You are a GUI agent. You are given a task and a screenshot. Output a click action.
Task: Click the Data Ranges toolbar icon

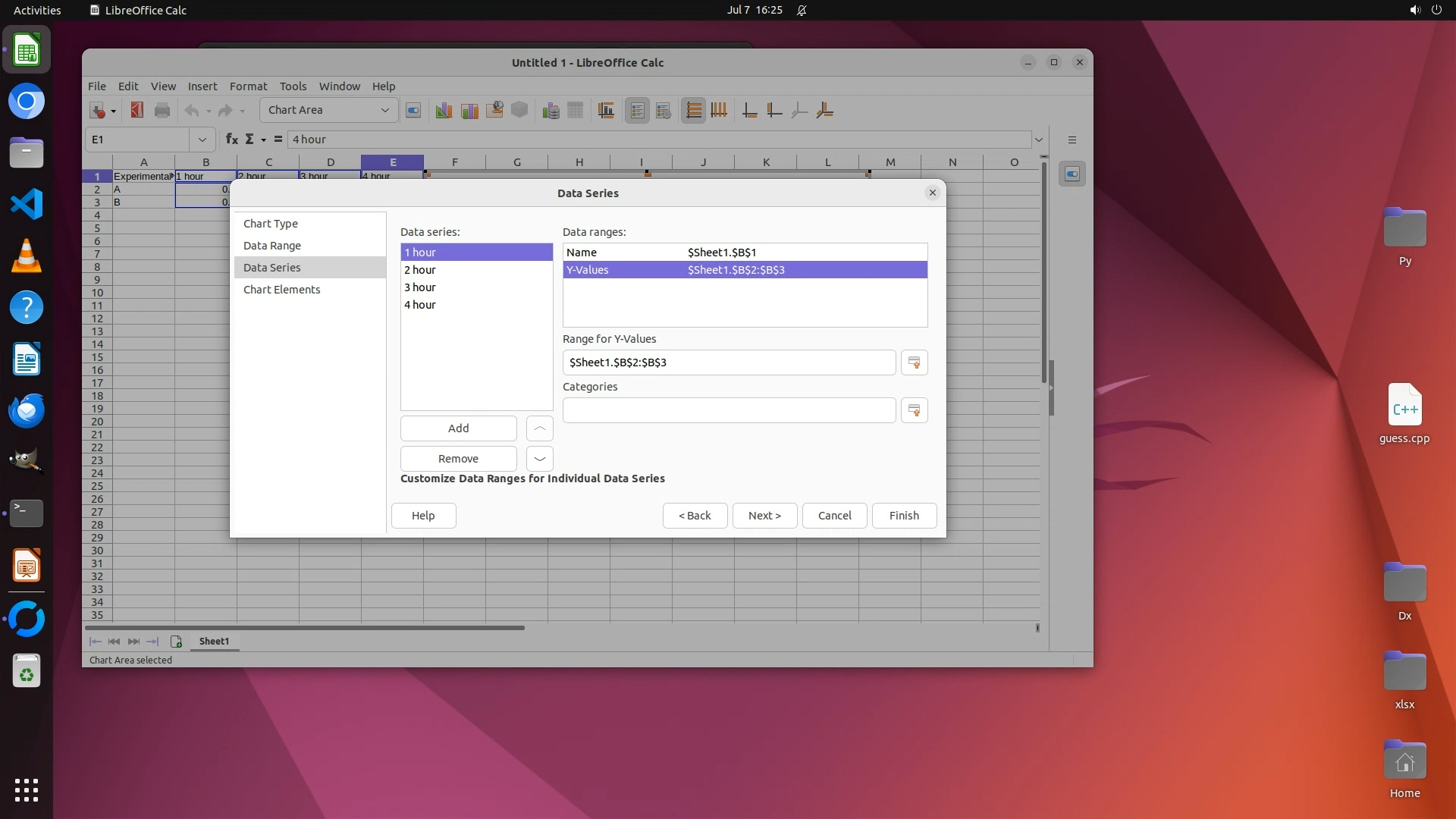551,111
